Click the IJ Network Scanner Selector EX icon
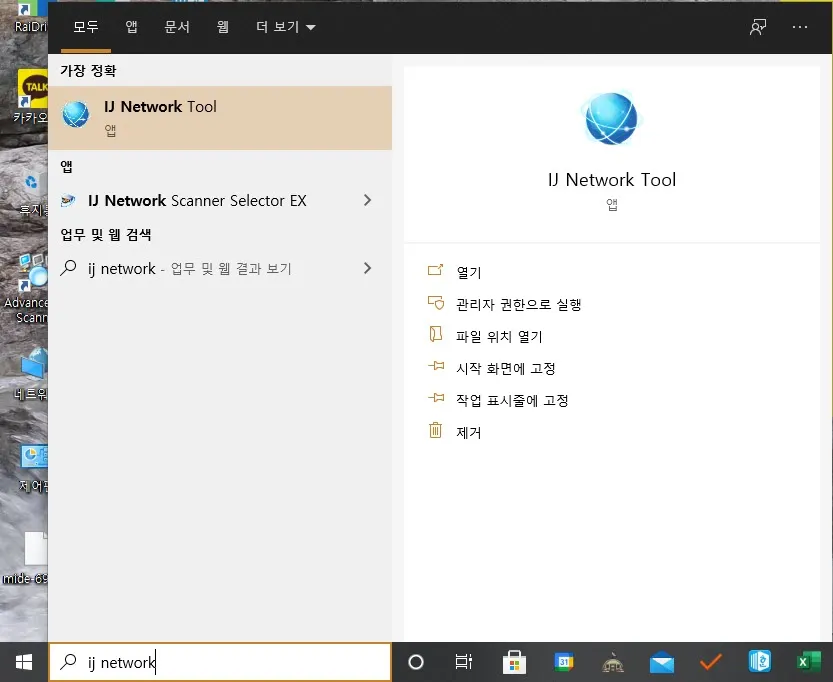 tap(67, 200)
